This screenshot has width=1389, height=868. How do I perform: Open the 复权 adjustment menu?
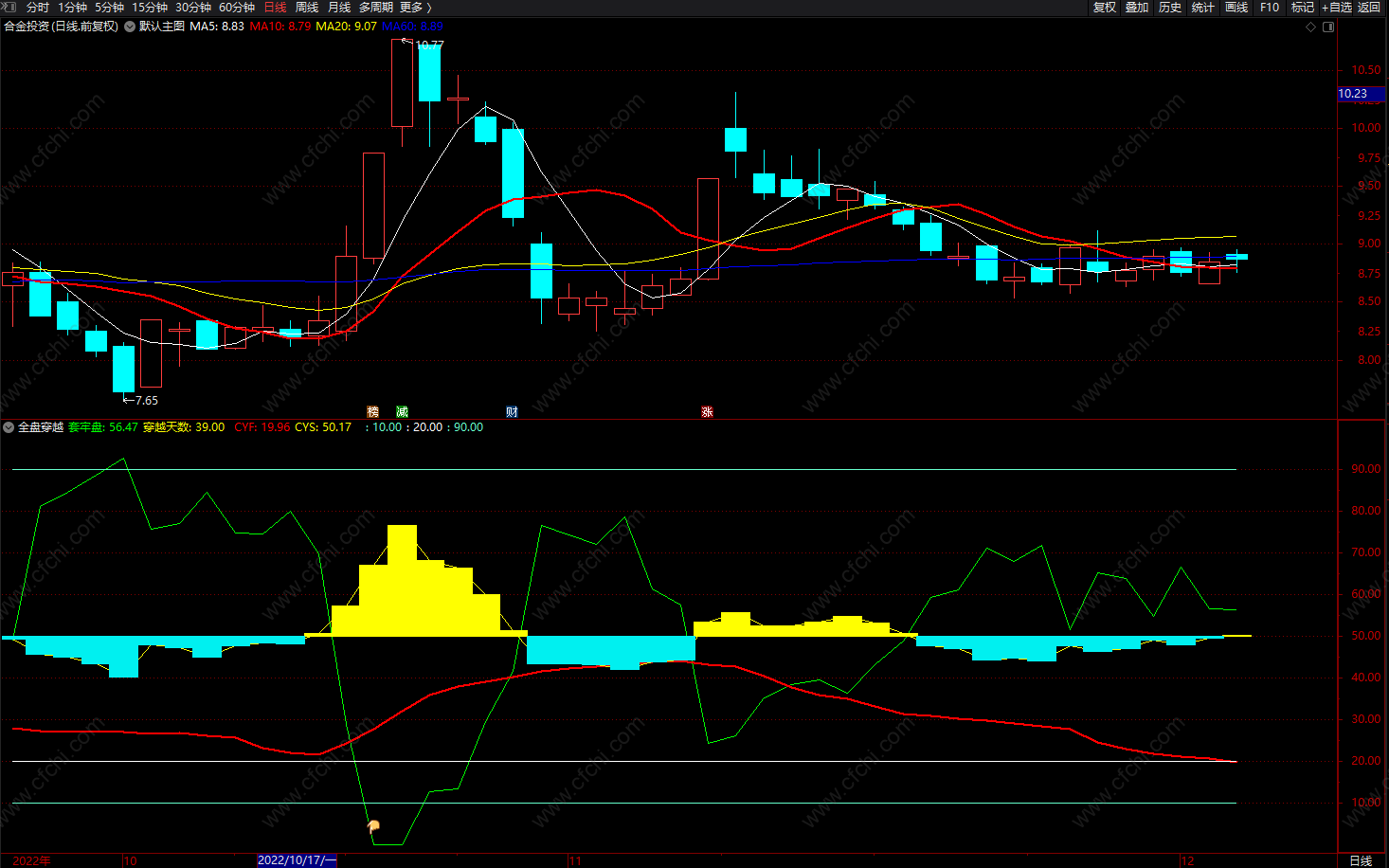click(1105, 8)
